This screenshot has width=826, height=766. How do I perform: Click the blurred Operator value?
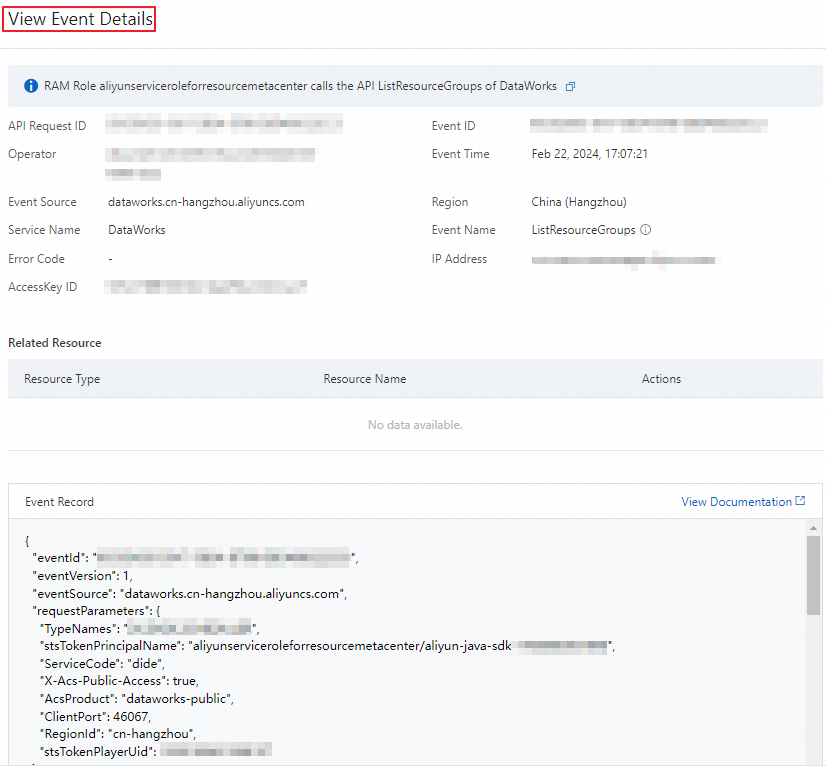click(x=210, y=163)
